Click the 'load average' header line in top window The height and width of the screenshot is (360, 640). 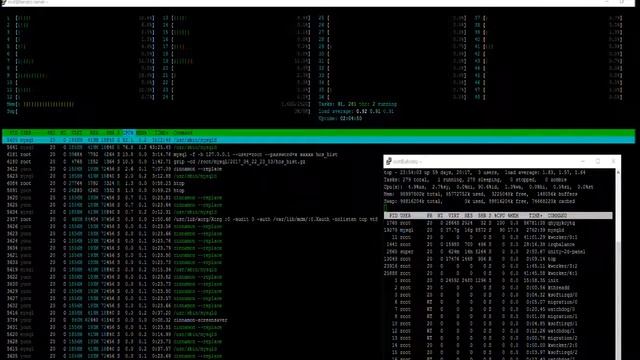tap(485, 172)
